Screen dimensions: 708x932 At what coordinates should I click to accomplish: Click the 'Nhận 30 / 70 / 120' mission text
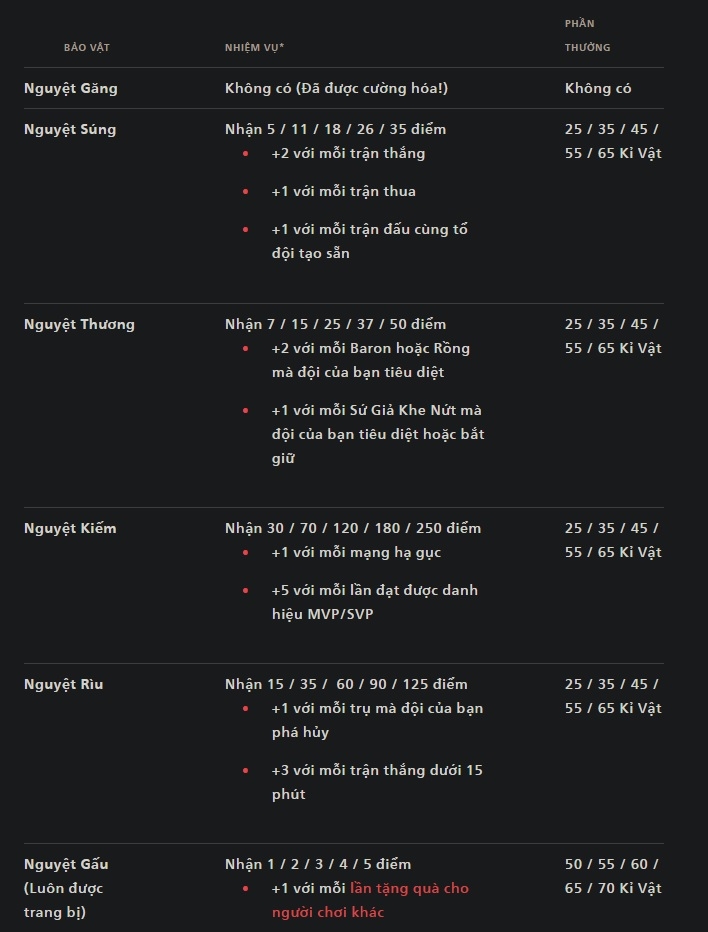point(353,528)
